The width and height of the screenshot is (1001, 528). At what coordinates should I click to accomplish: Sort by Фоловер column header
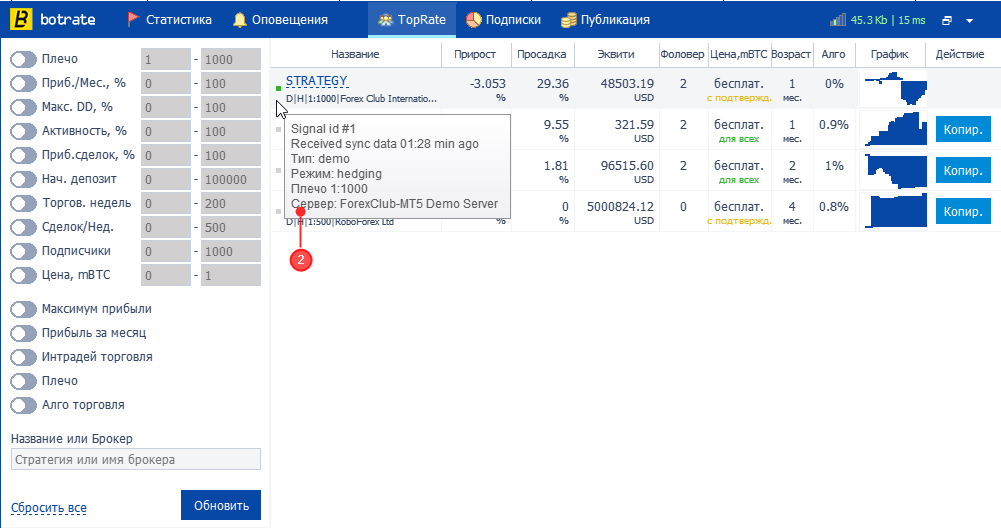(682, 54)
